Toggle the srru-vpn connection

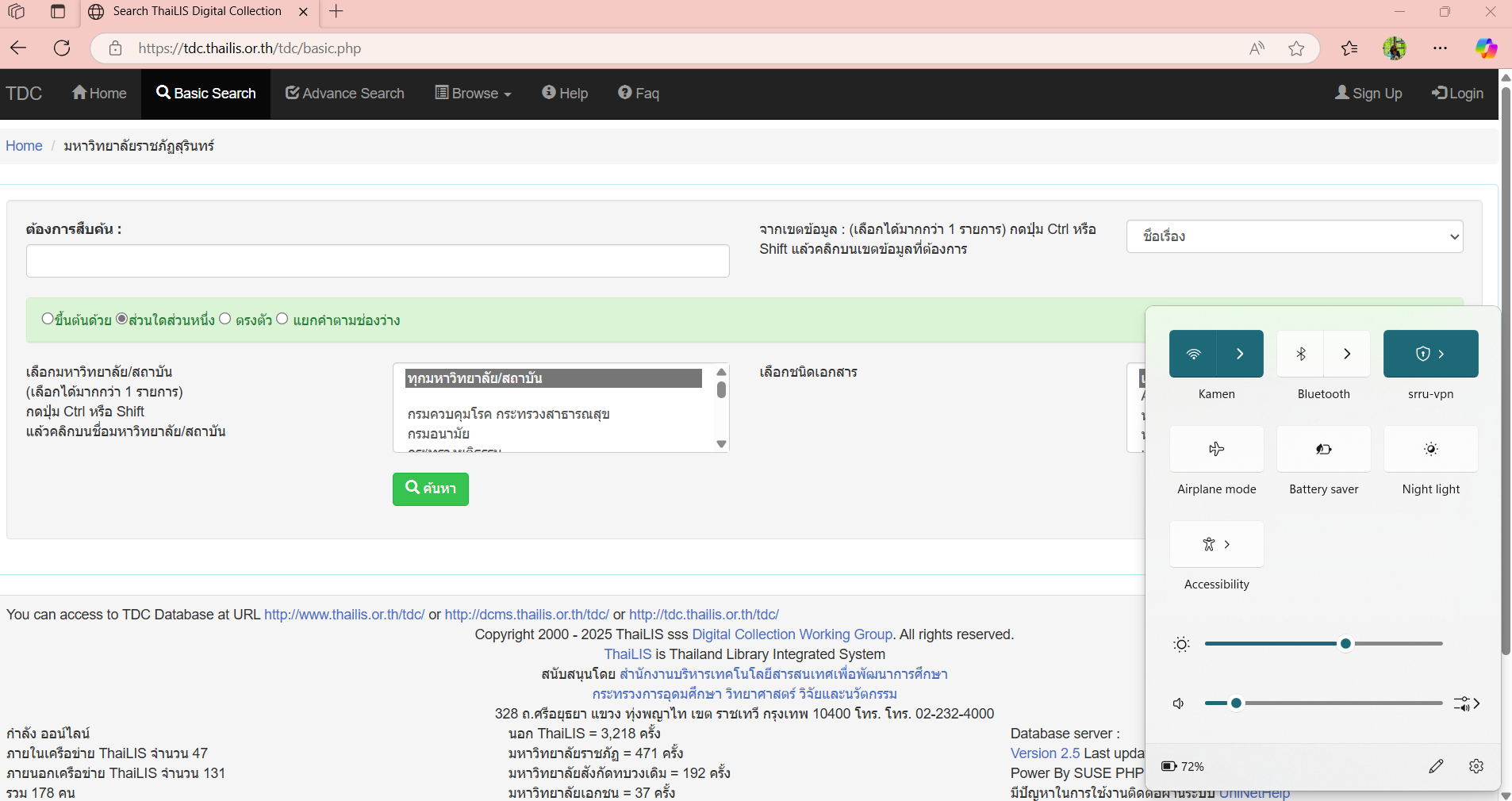[1431, 354]
